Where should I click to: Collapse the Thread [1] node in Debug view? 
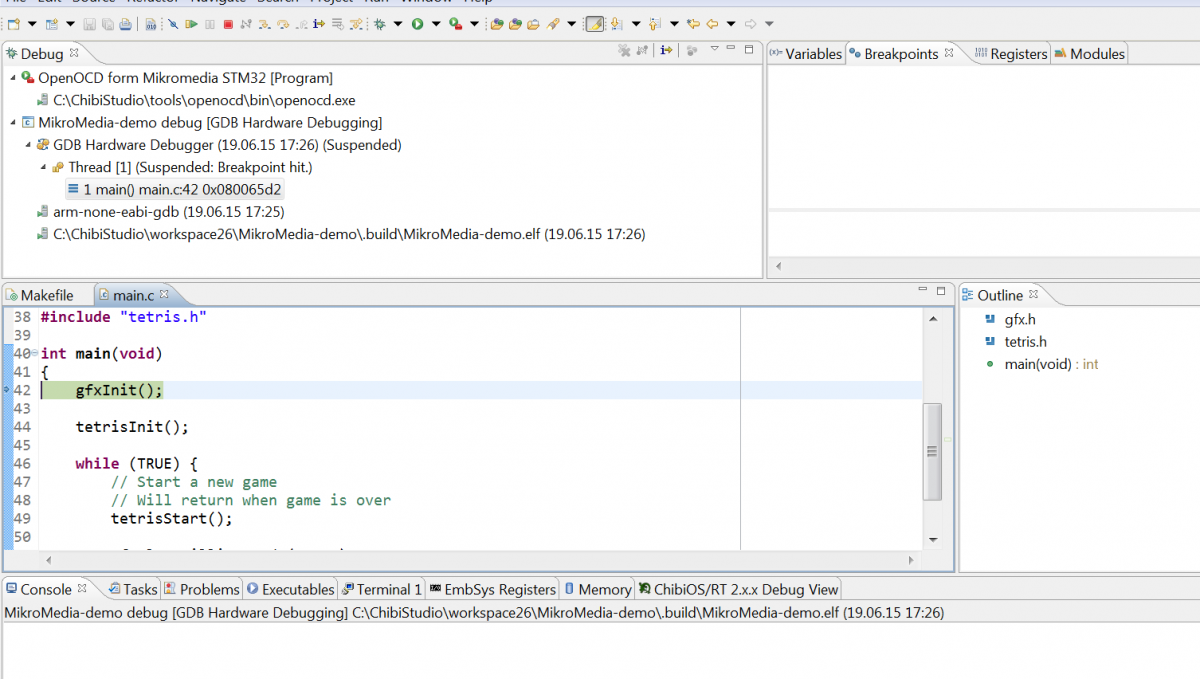click(41, 167)
